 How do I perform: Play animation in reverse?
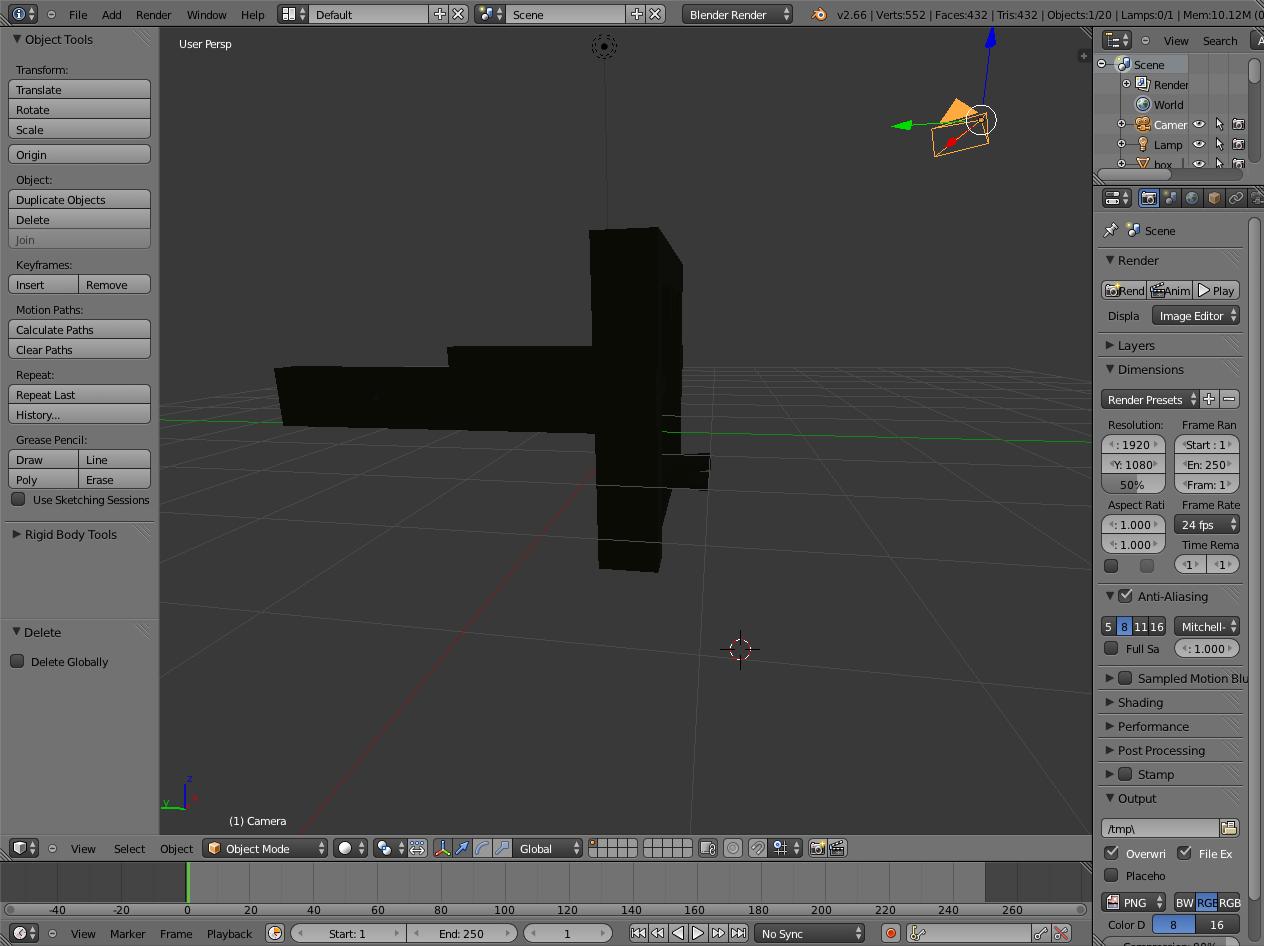tap(678, 933)
